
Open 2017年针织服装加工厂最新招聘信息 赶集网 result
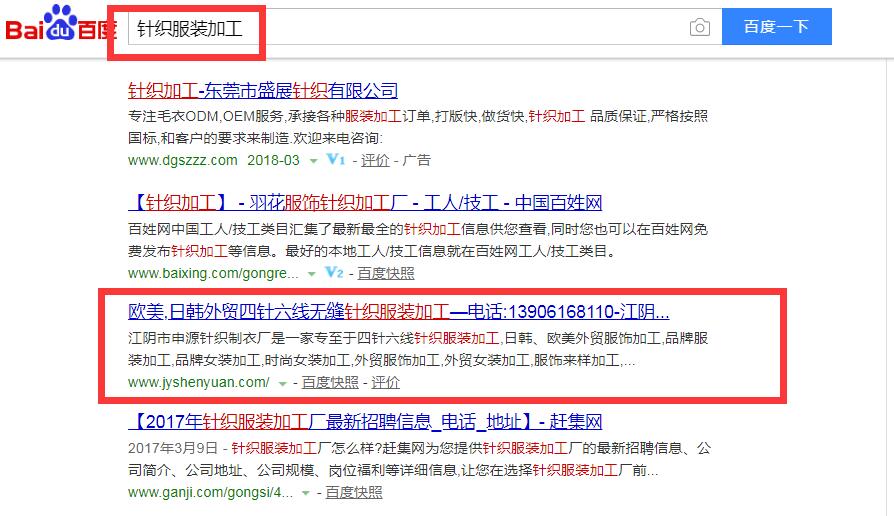pyautogui.click(x=365, y=421)
